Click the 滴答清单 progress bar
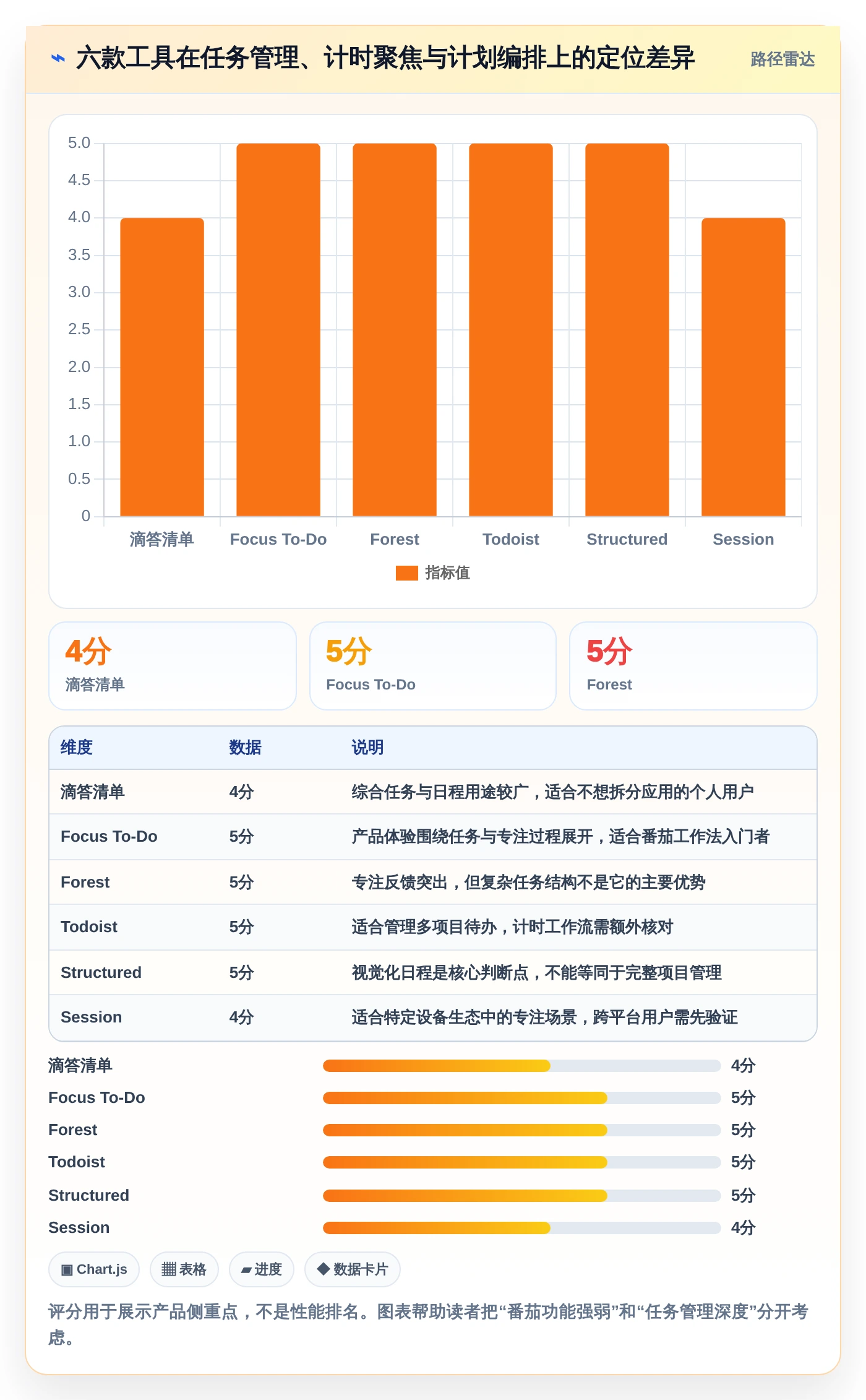The image size is (866, 1400). click(522, 1066)
